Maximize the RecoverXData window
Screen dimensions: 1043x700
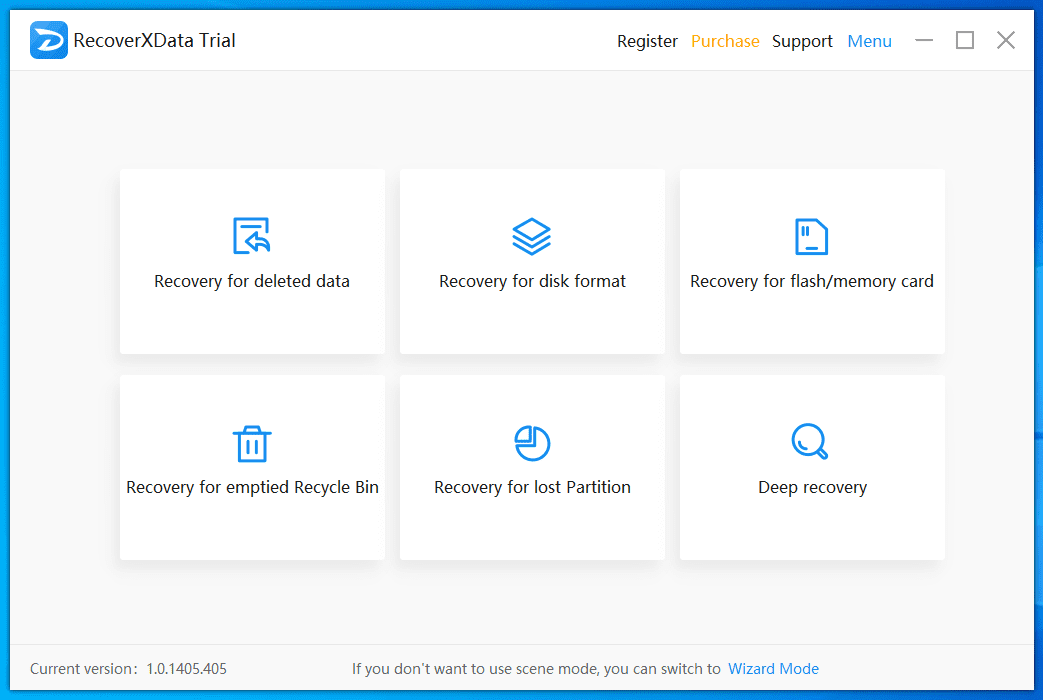point(965,41)
